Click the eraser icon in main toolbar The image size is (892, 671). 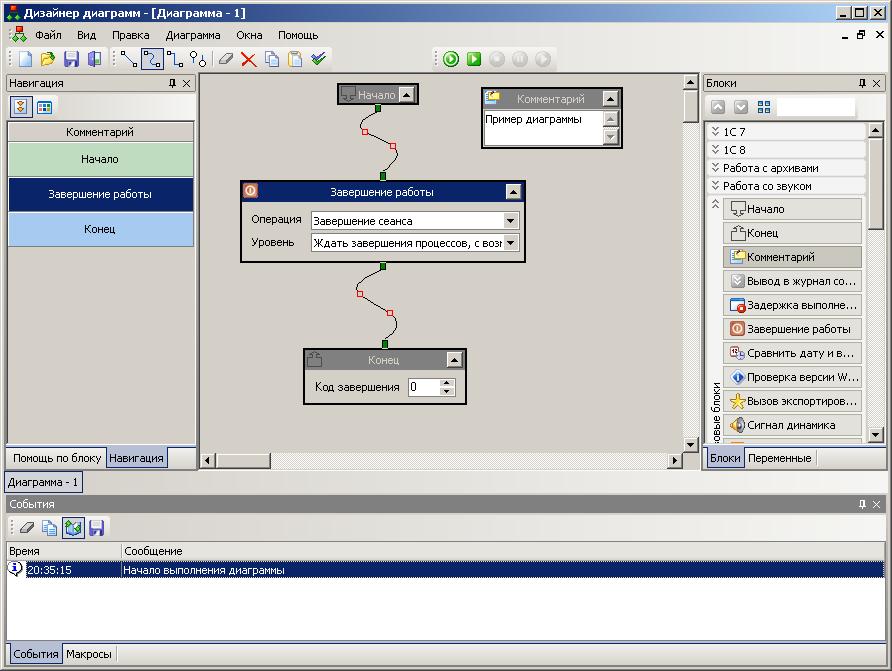pos(226,59)
